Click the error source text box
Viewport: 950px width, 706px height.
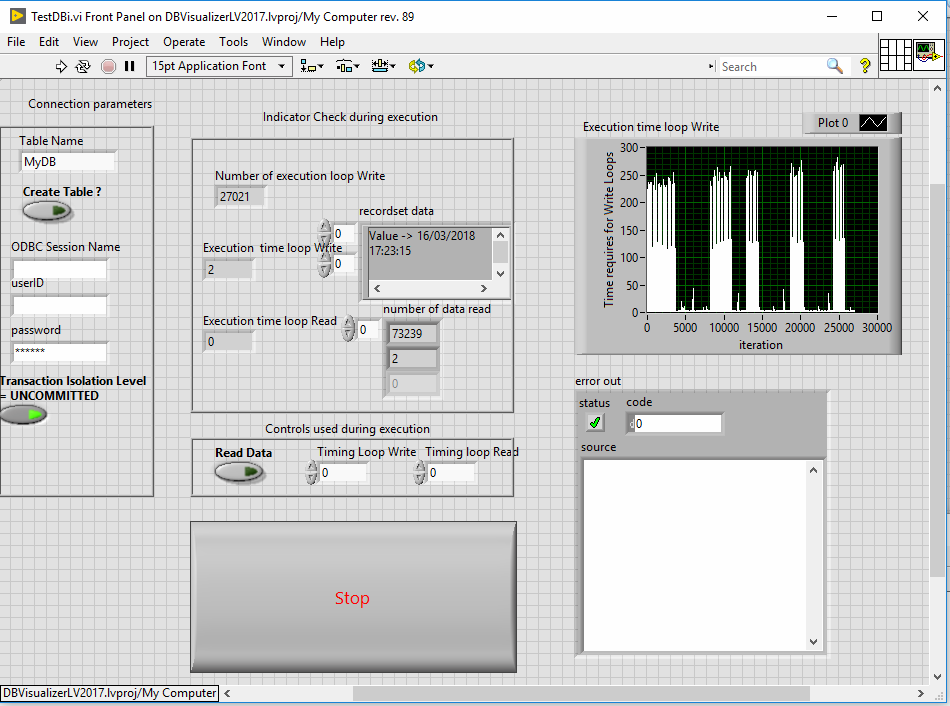pyautogui.click(x=697, y=556)
